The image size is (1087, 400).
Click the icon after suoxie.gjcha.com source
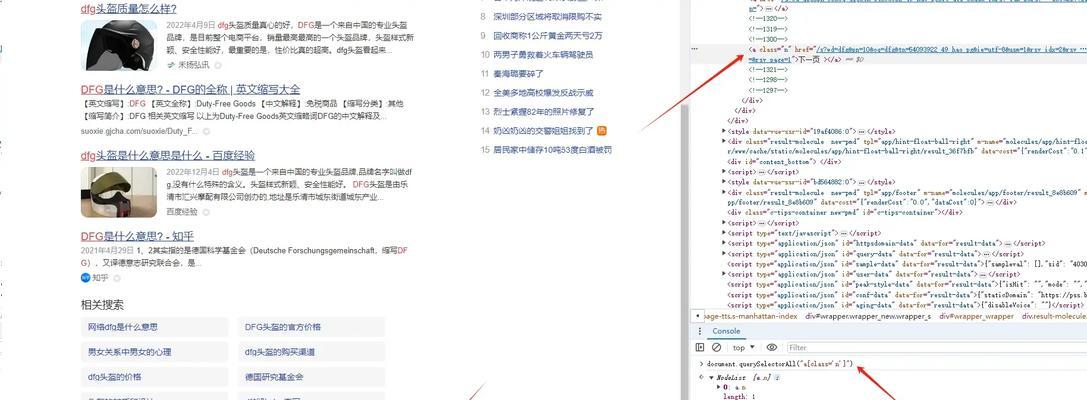(x=207, y=131)
